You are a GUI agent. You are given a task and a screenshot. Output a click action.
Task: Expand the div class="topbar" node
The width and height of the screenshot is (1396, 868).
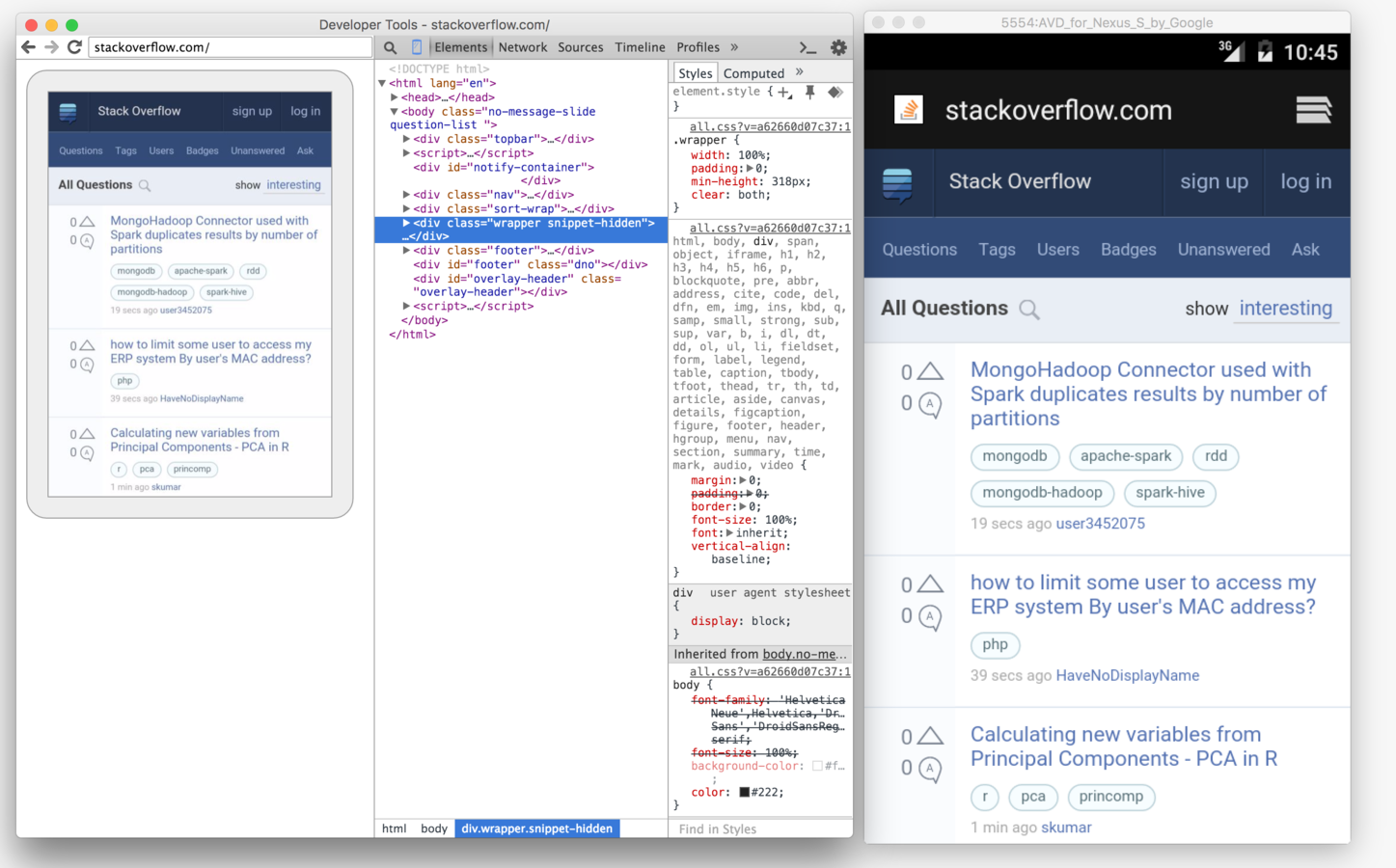[x=406, y=139]
